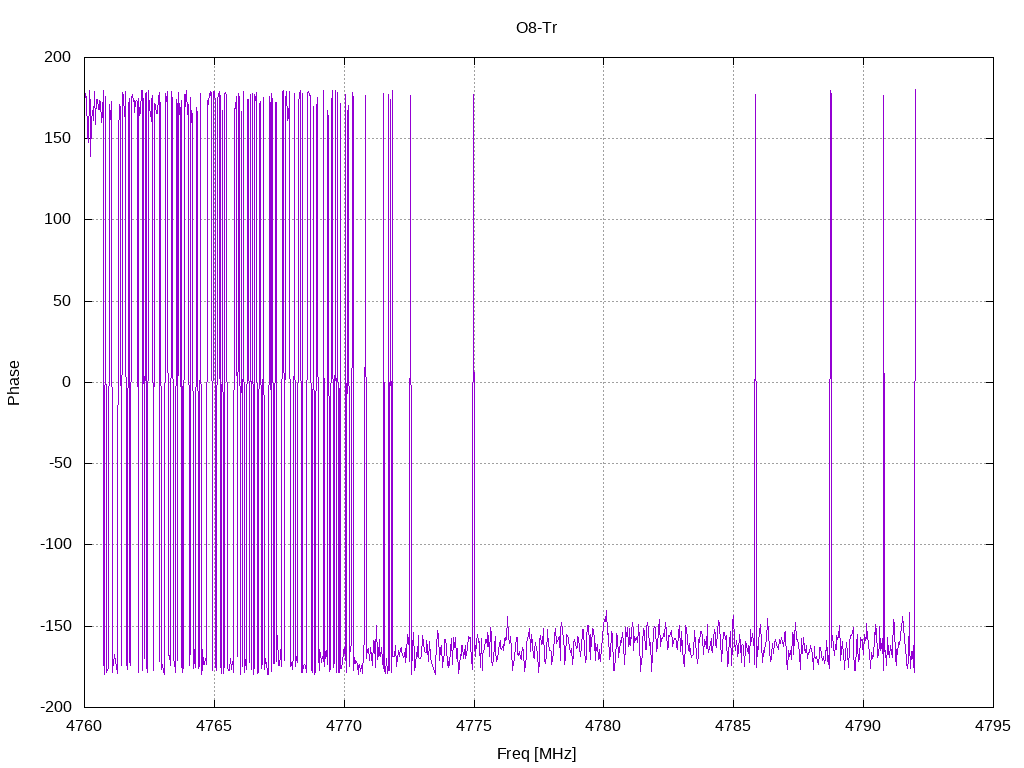Image resolution: width=1024 pixels, height=768 pixels.
Task: Click the 4790 x-axis tick label
Action: click(863, 726)
